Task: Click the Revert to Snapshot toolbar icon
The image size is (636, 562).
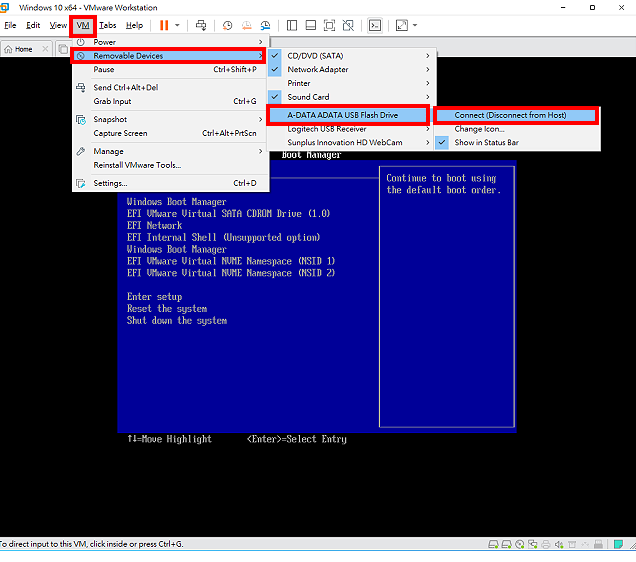Action: coord(247,26)
